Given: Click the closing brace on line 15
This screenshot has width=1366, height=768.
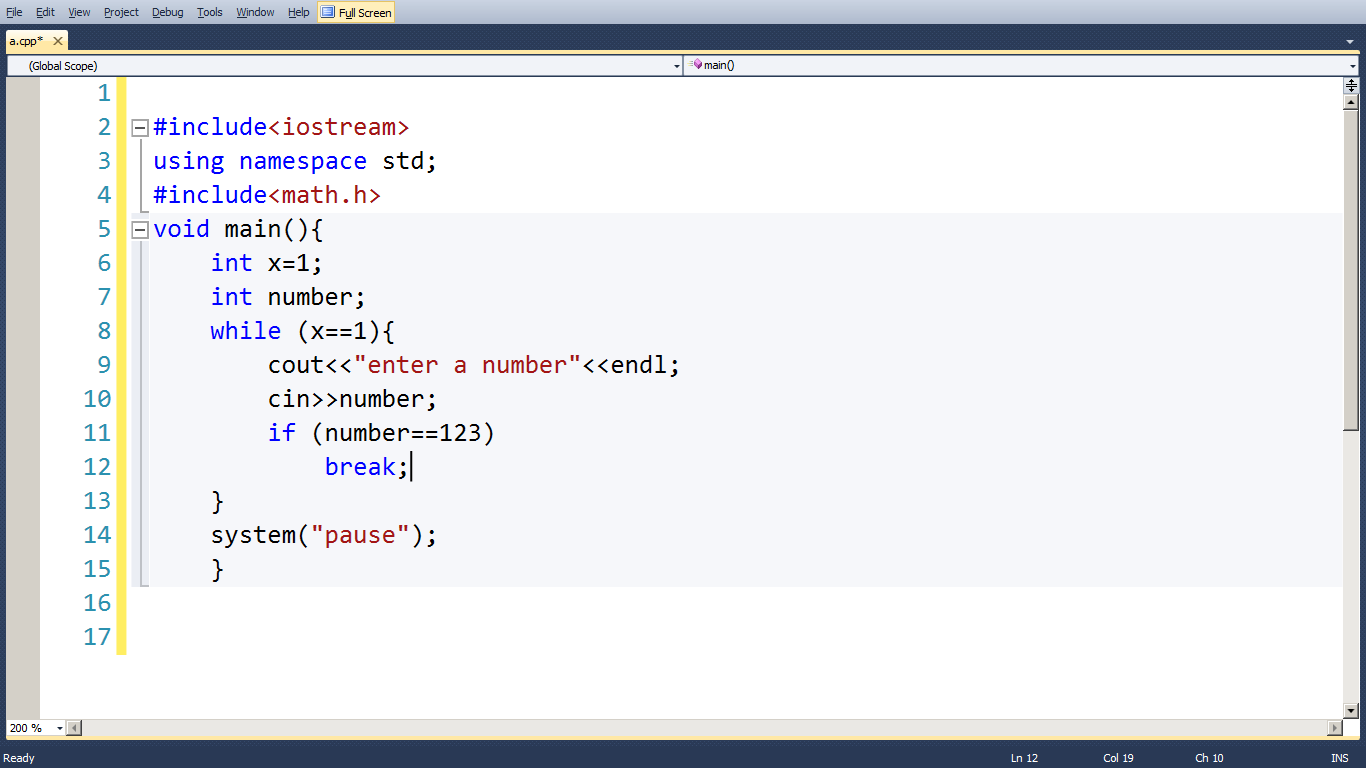Looking at the screenshot, I should [218, 570].
